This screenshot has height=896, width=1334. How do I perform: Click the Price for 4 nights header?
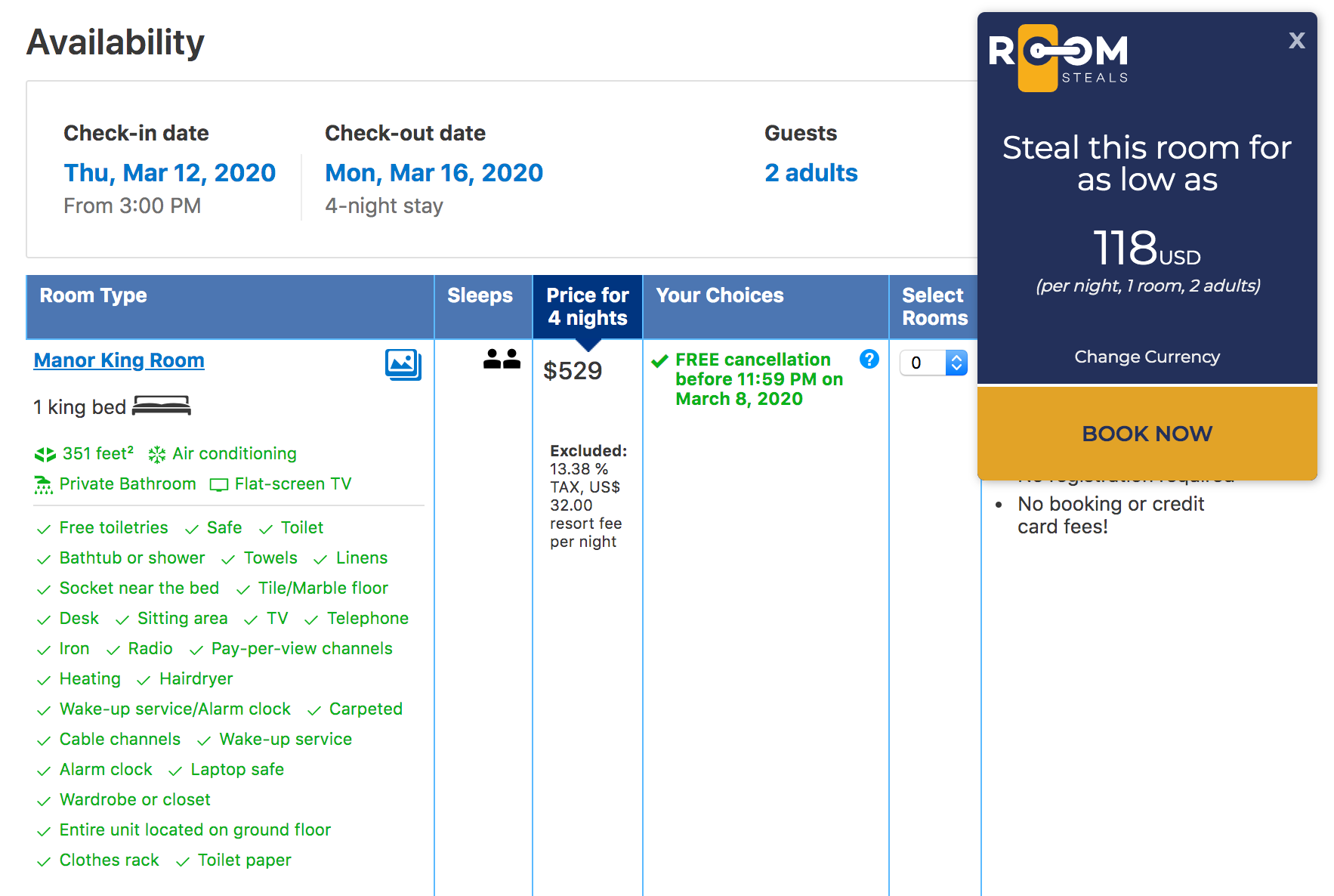coord(588,307)
